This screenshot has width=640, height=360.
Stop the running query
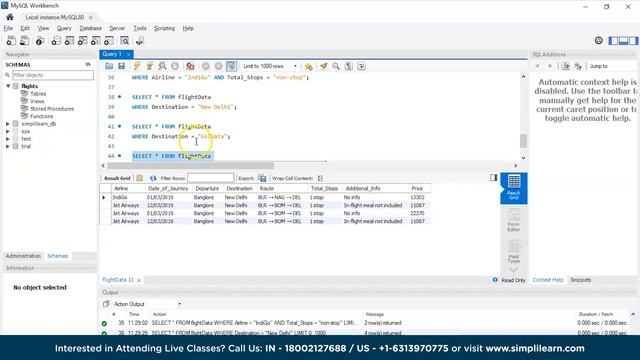click(x=175, y=66)
